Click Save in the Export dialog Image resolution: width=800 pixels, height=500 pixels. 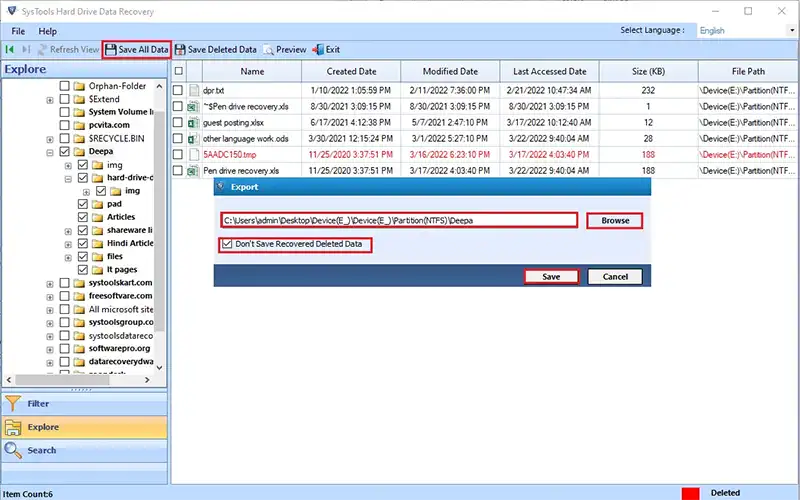coord(552,277)
